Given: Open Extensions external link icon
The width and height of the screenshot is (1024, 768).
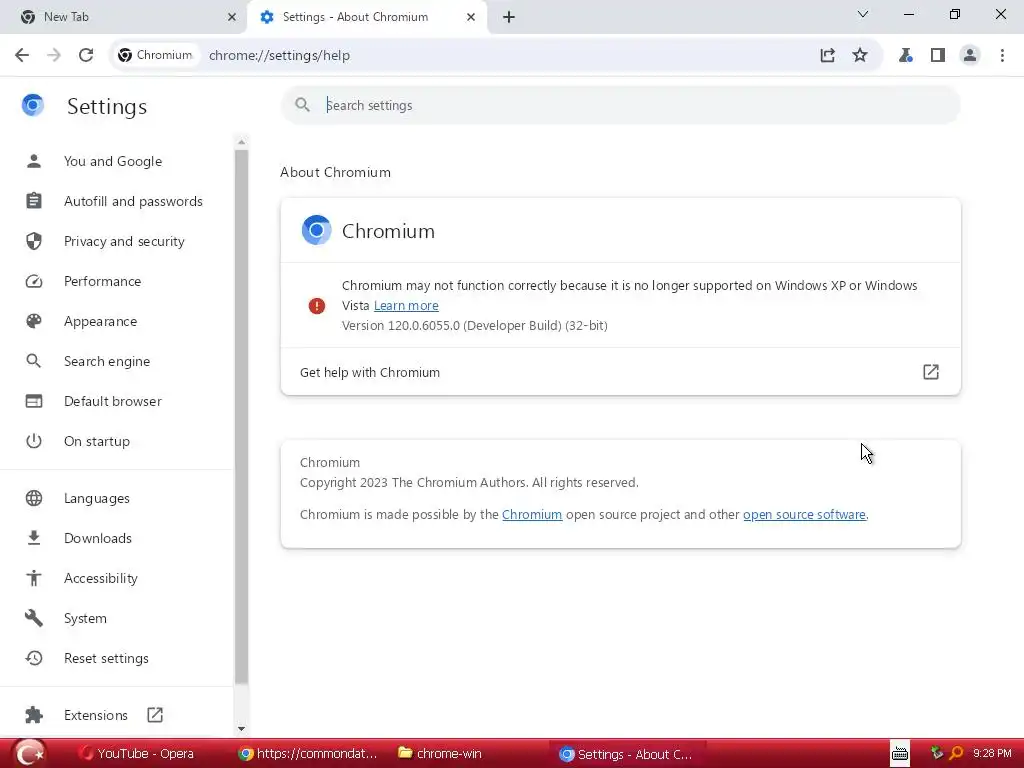Looking at the screenshot, I should [155, 715].
